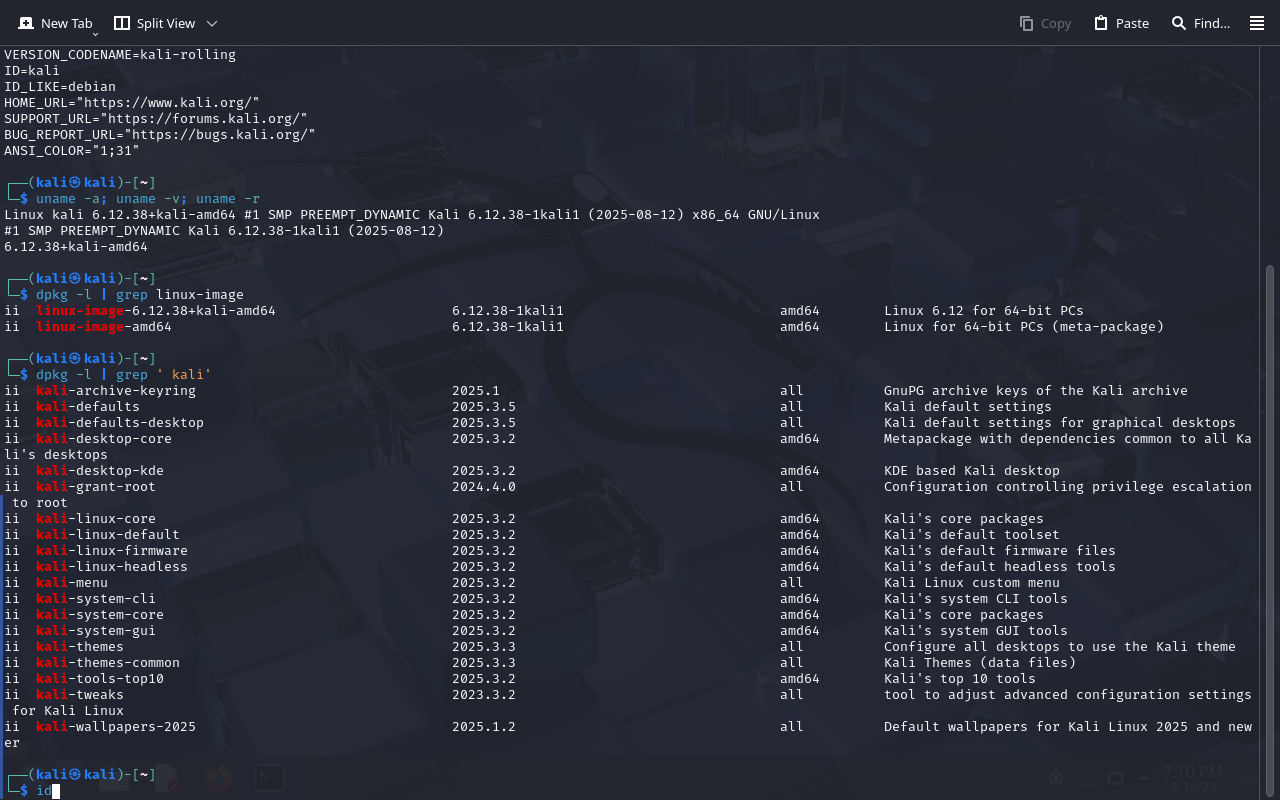
Task: Click the 'kali-menu' package name
Action: tap(72, 583)
